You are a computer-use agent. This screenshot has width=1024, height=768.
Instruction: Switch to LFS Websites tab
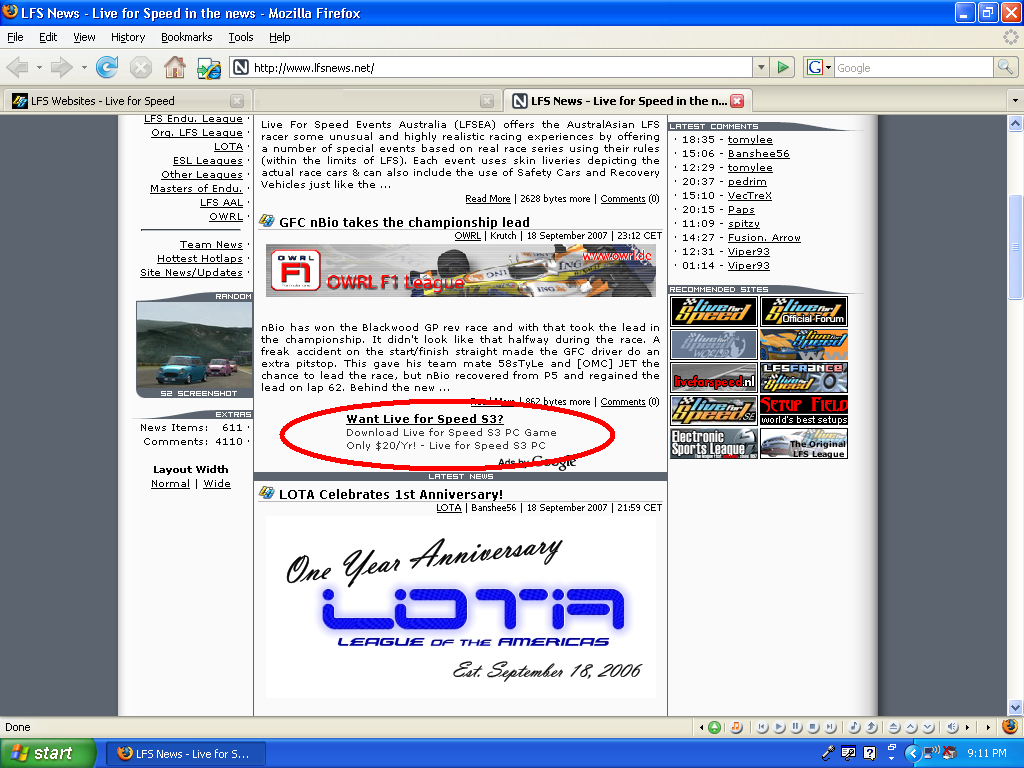pos(125,101)
